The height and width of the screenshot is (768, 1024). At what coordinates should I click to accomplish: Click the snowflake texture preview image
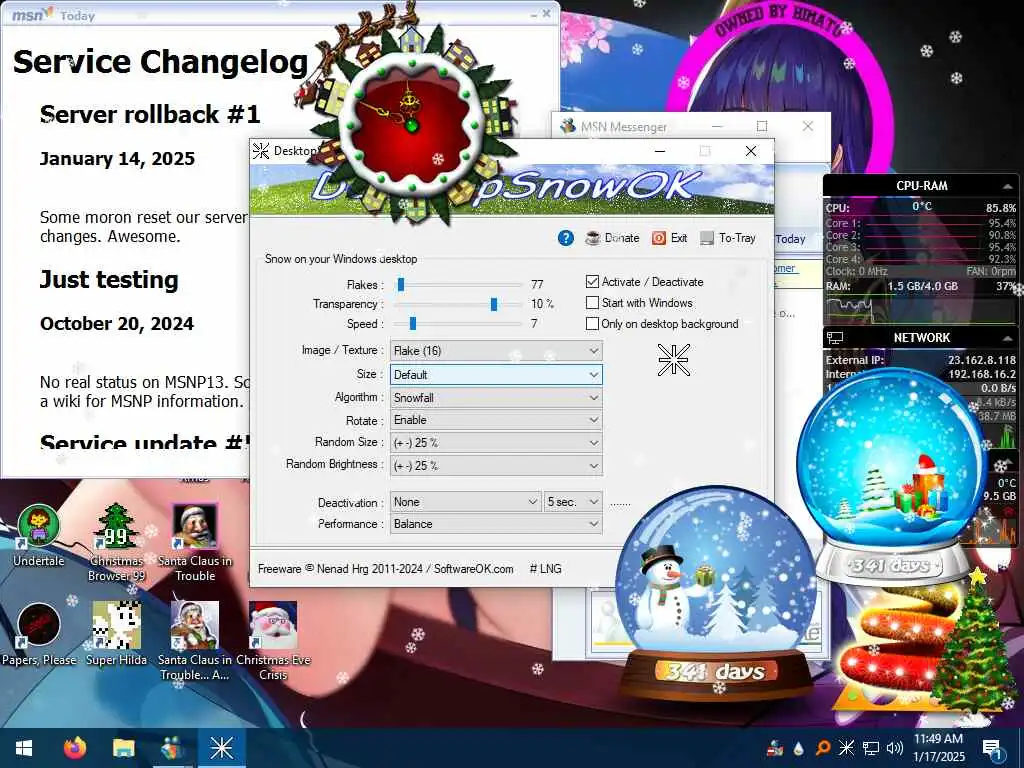pos(673,359)
